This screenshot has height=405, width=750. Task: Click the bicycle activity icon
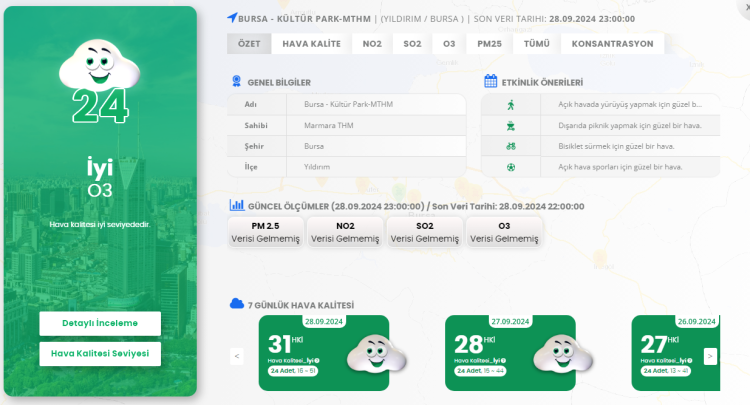click(511, 146)
